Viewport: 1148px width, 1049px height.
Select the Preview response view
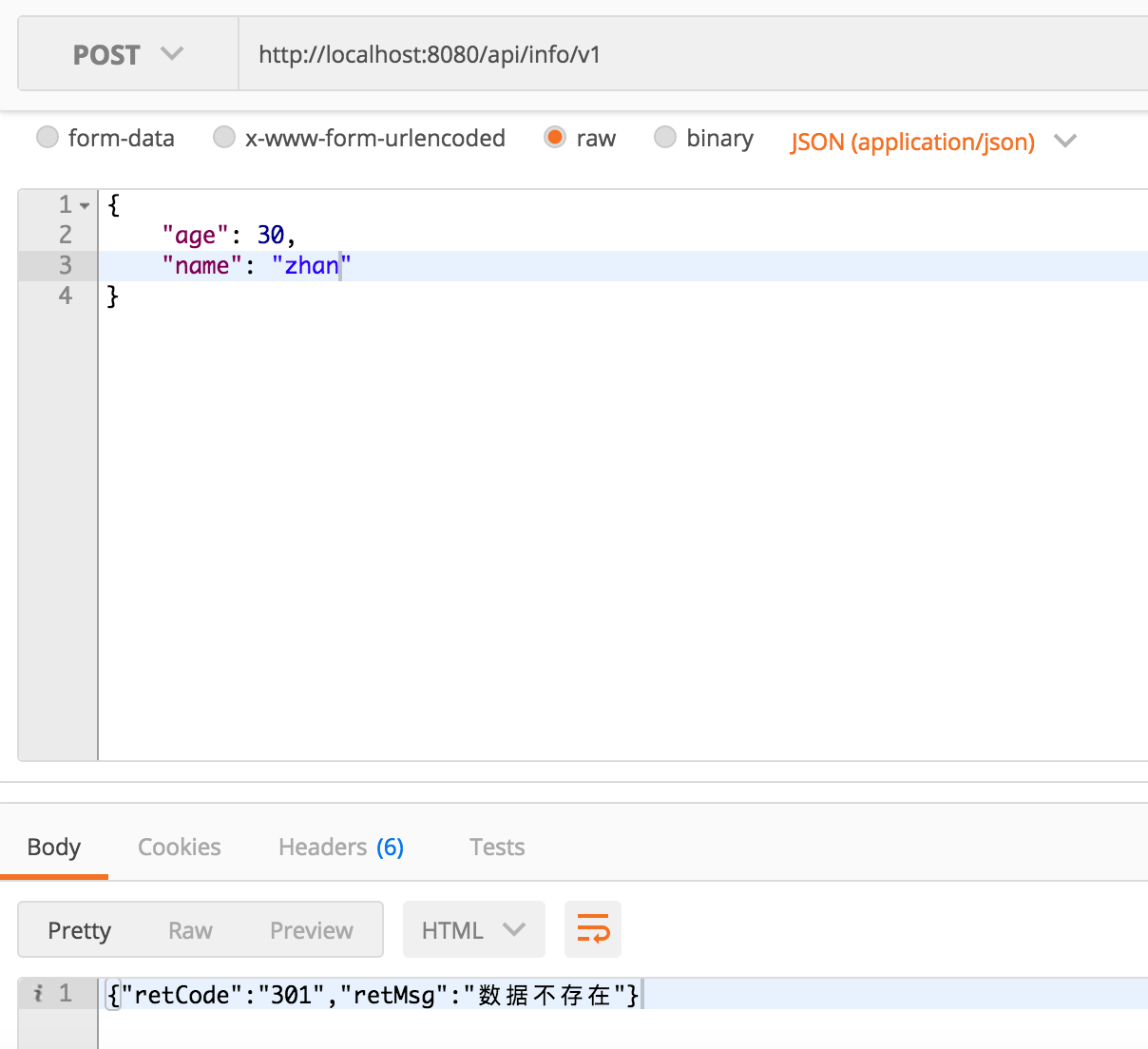312,930
